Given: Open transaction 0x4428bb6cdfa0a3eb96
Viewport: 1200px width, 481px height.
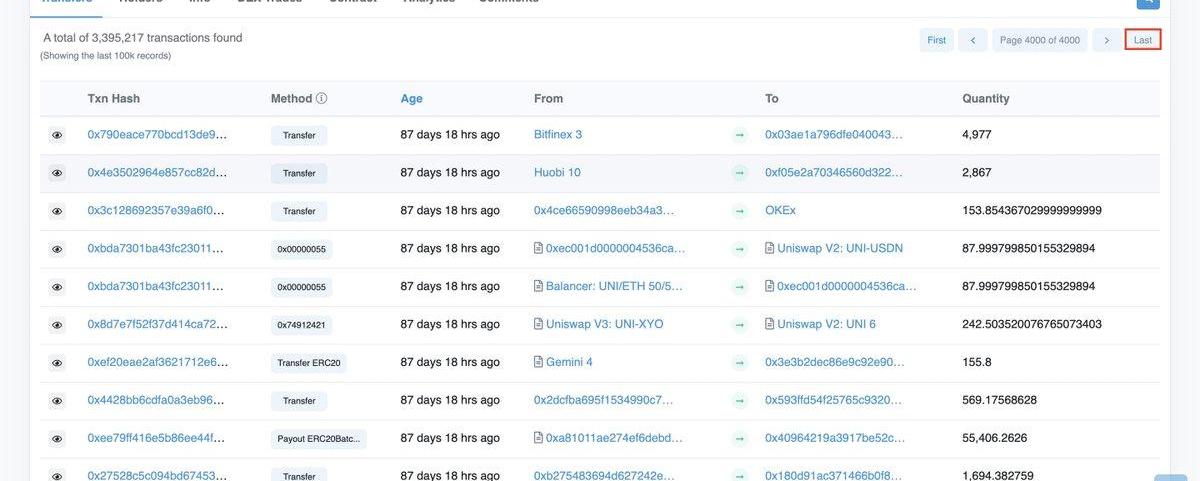Looking at the screenshot, I should point(158,400).
